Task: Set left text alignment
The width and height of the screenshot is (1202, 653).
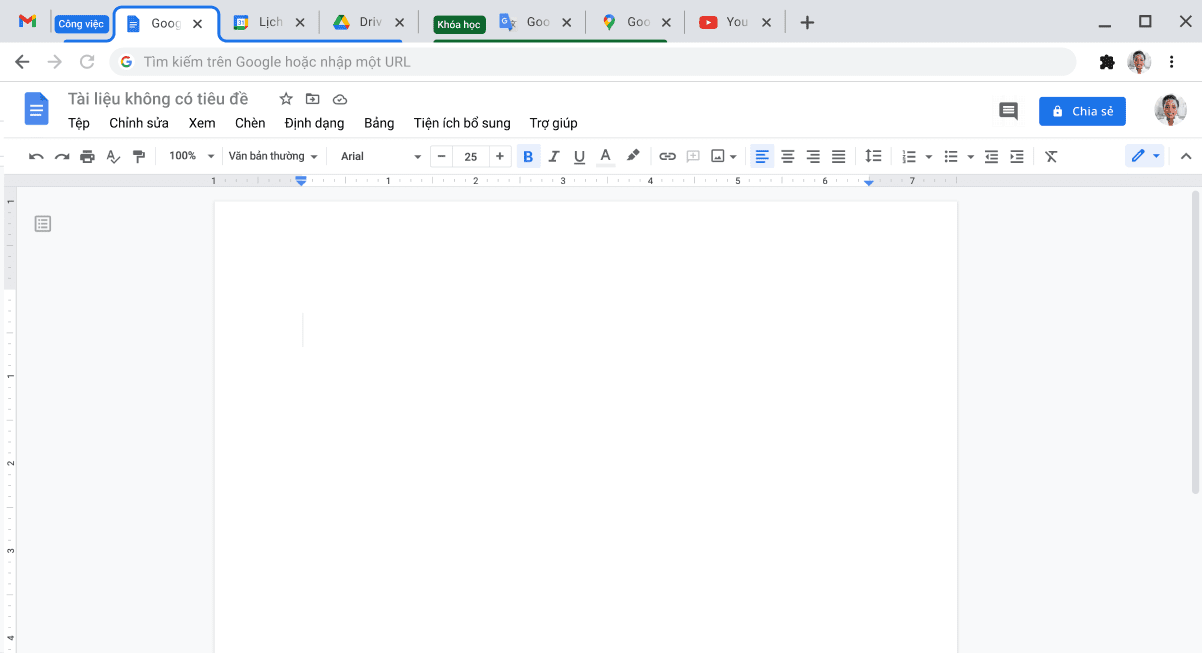Action: coord(762,156)
